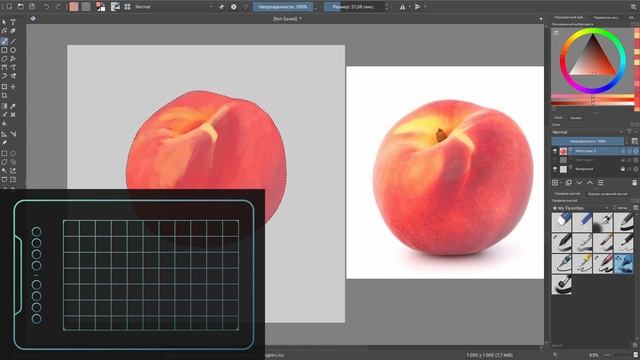Open an existing file via toolbar icon
This screenshot has height=360, width=640.
click(20, 7)
